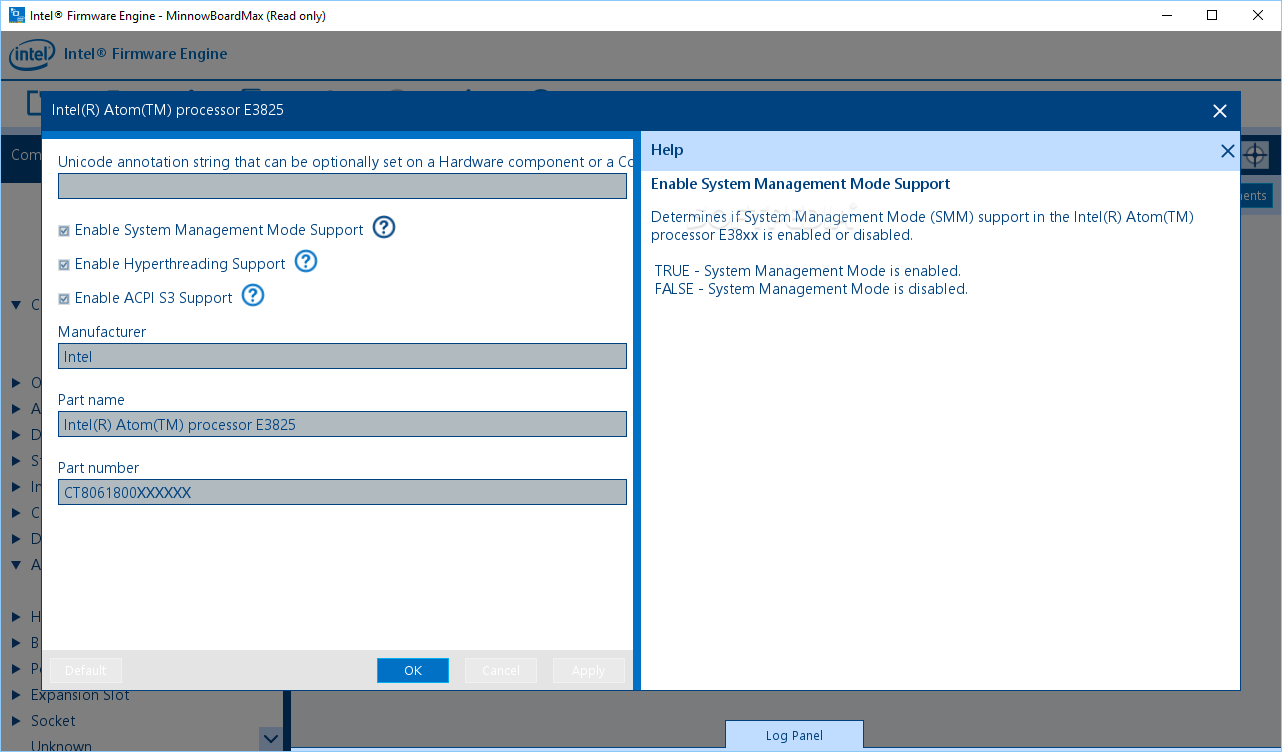This screenshot has width=1282, height=752.
Task: Toggle Enable System Management Mode Support checkbox
Action: point(64,231)
